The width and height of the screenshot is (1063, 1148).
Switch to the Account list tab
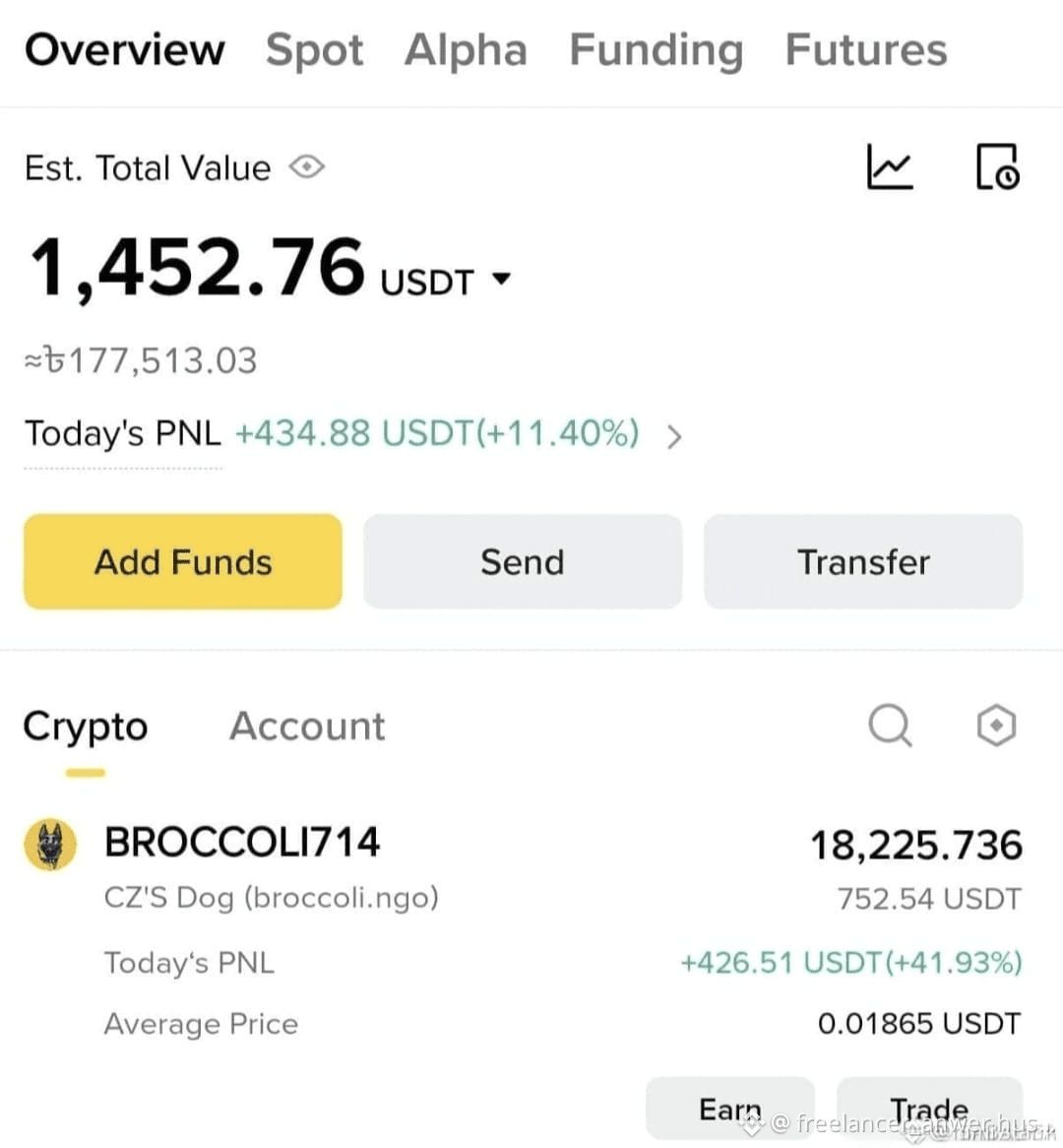click(x=307, y=727)
